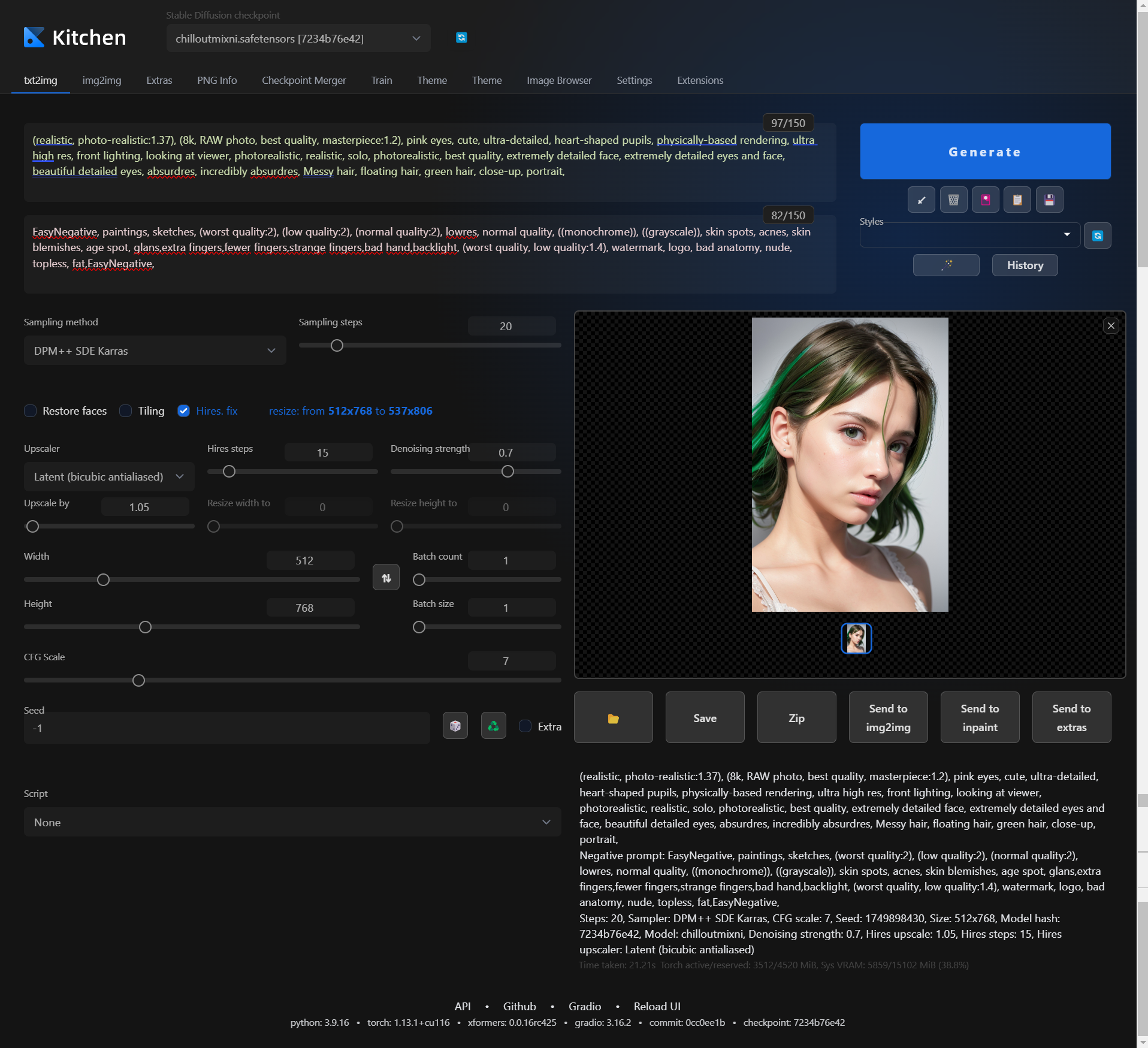1148x1048 pixels.
Task: Enable the Restore faces checkbox
Action: click(31, 411)
